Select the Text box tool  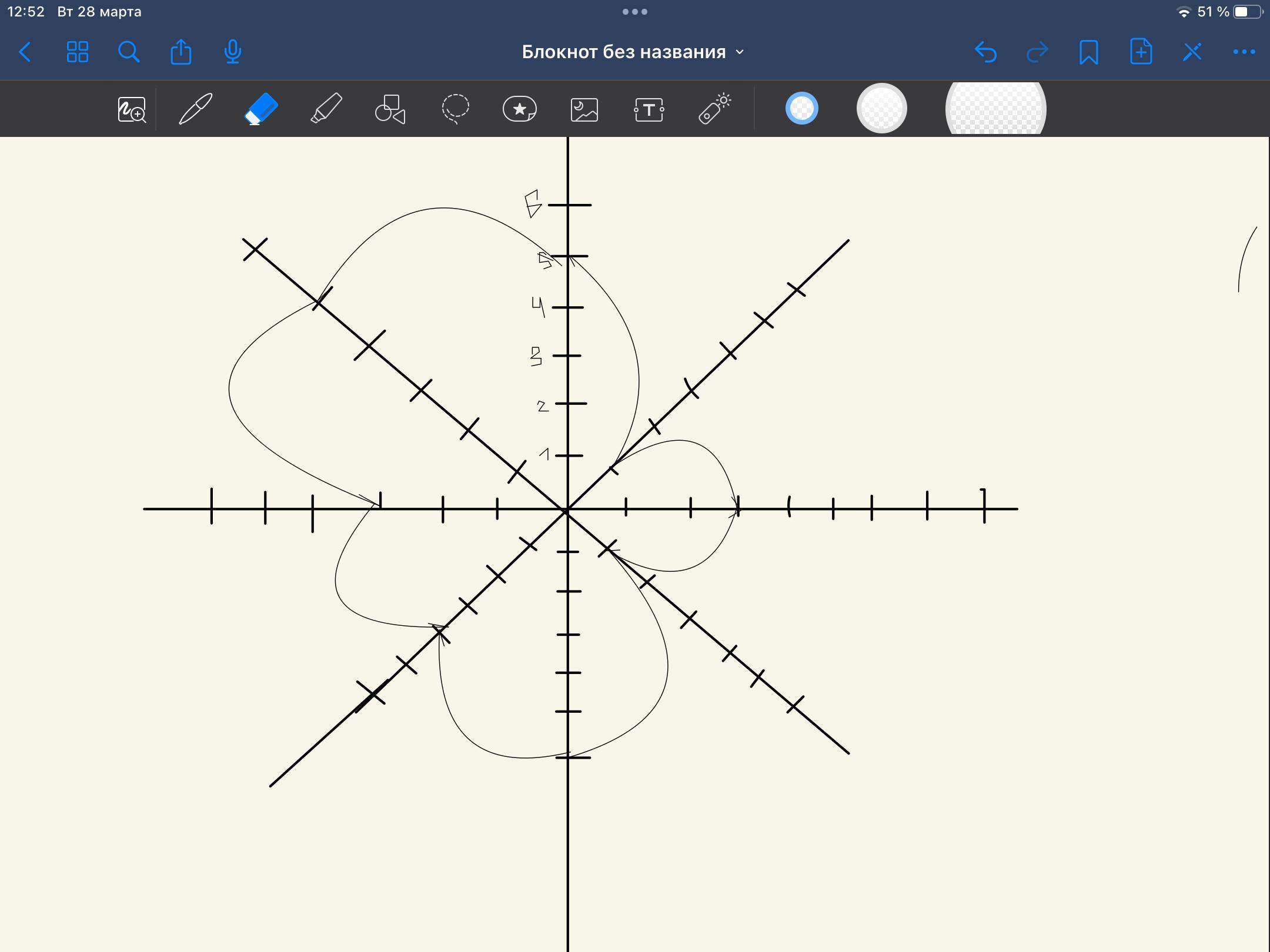tap(649, 110)
